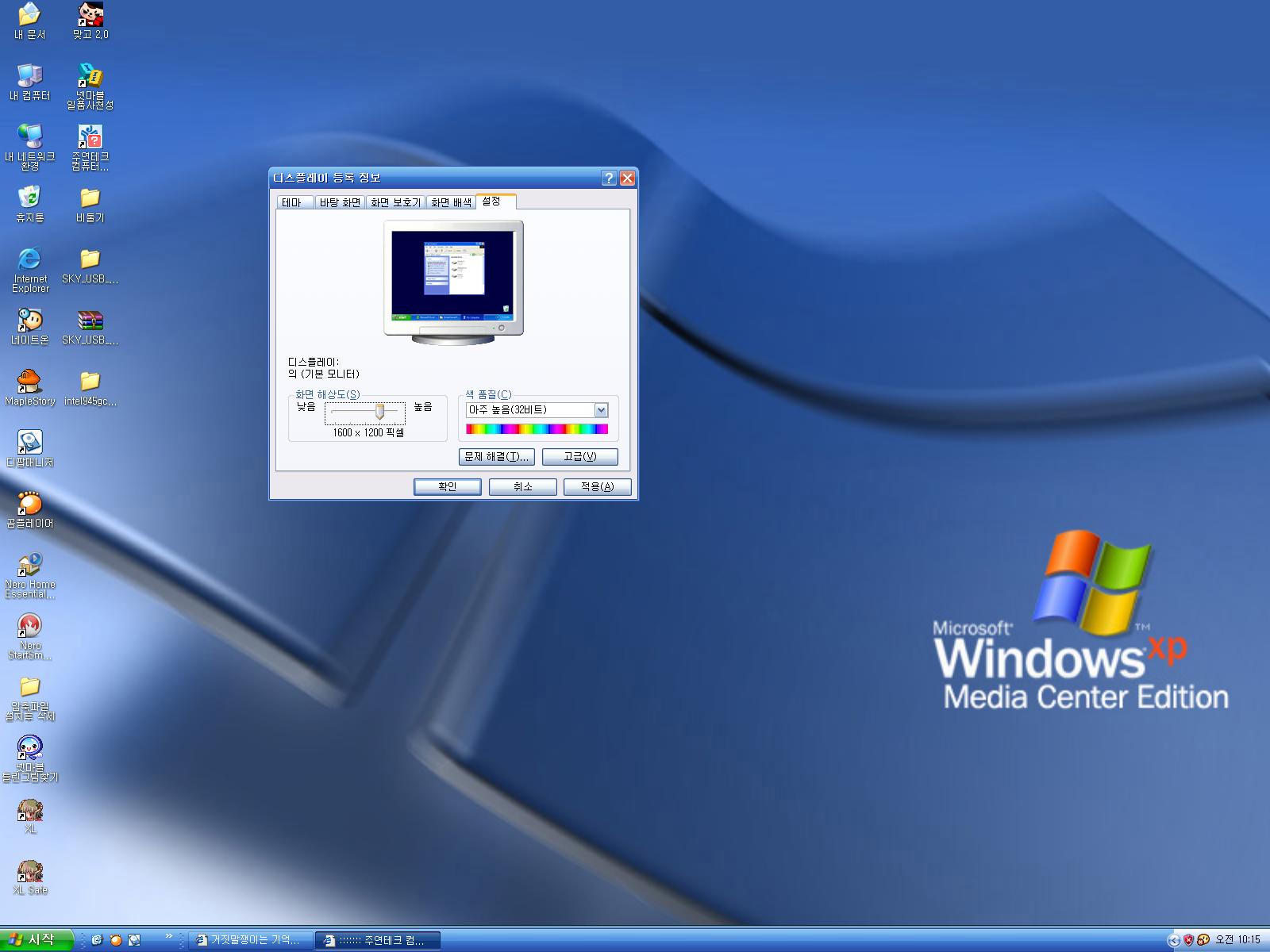The width and height of the screenshot is (1270, 952).
Task: Confirm with the 확인 button
Action: click(x=448, y=487)
